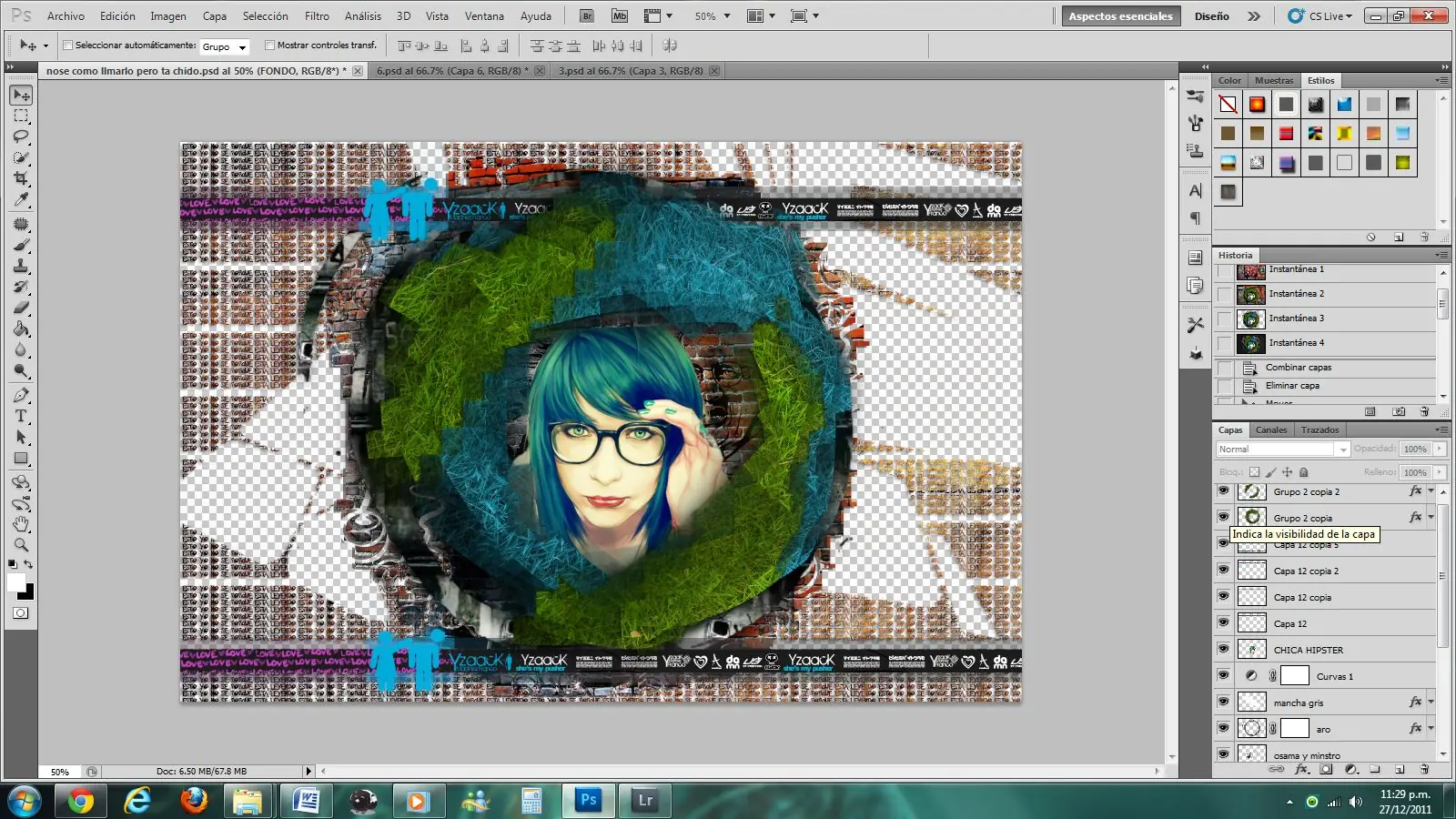Open the Opacidad slider arrow
Image resolution: width=1456 pixels, height=819 pixels.
click(1440, 449)
